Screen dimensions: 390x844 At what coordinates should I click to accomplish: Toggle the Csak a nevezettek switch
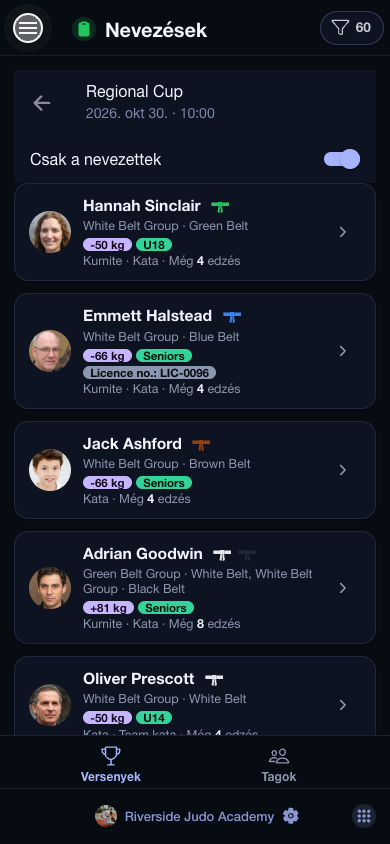point(342,159)
